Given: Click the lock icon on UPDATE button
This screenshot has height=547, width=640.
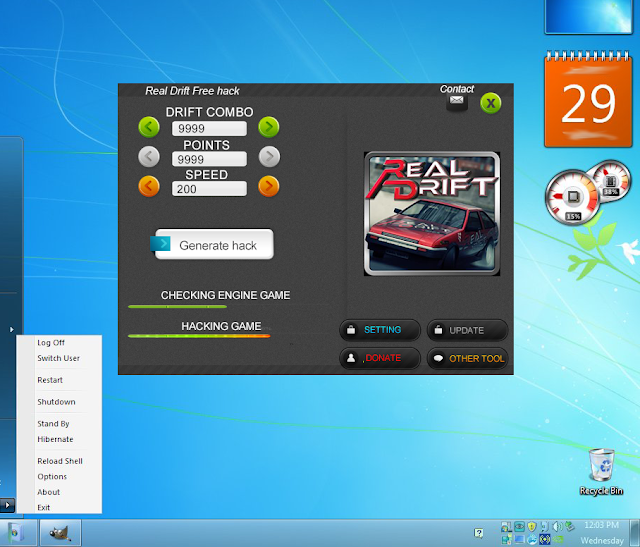Looking at the screenshot, I should pos(438,329).
